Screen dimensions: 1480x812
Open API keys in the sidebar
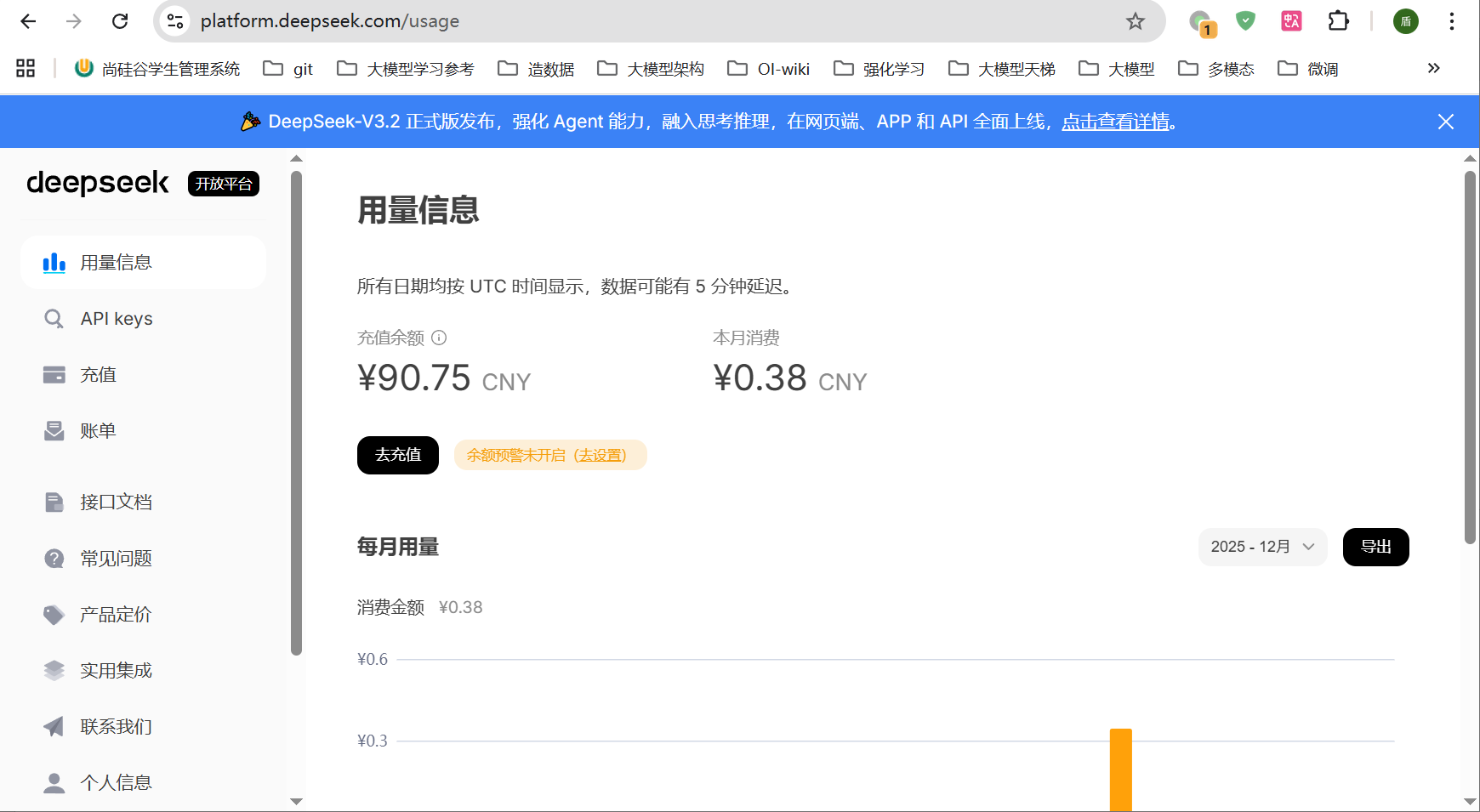143,319
